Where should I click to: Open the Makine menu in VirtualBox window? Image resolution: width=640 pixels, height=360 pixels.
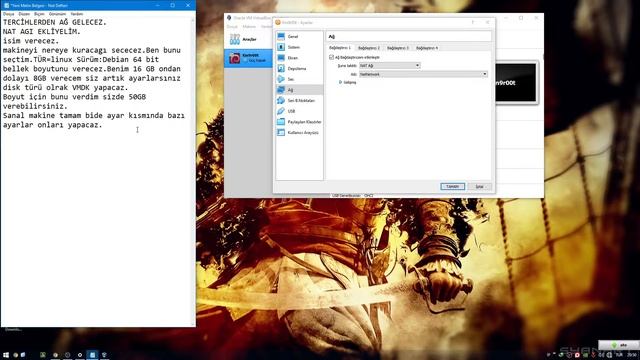249,27
